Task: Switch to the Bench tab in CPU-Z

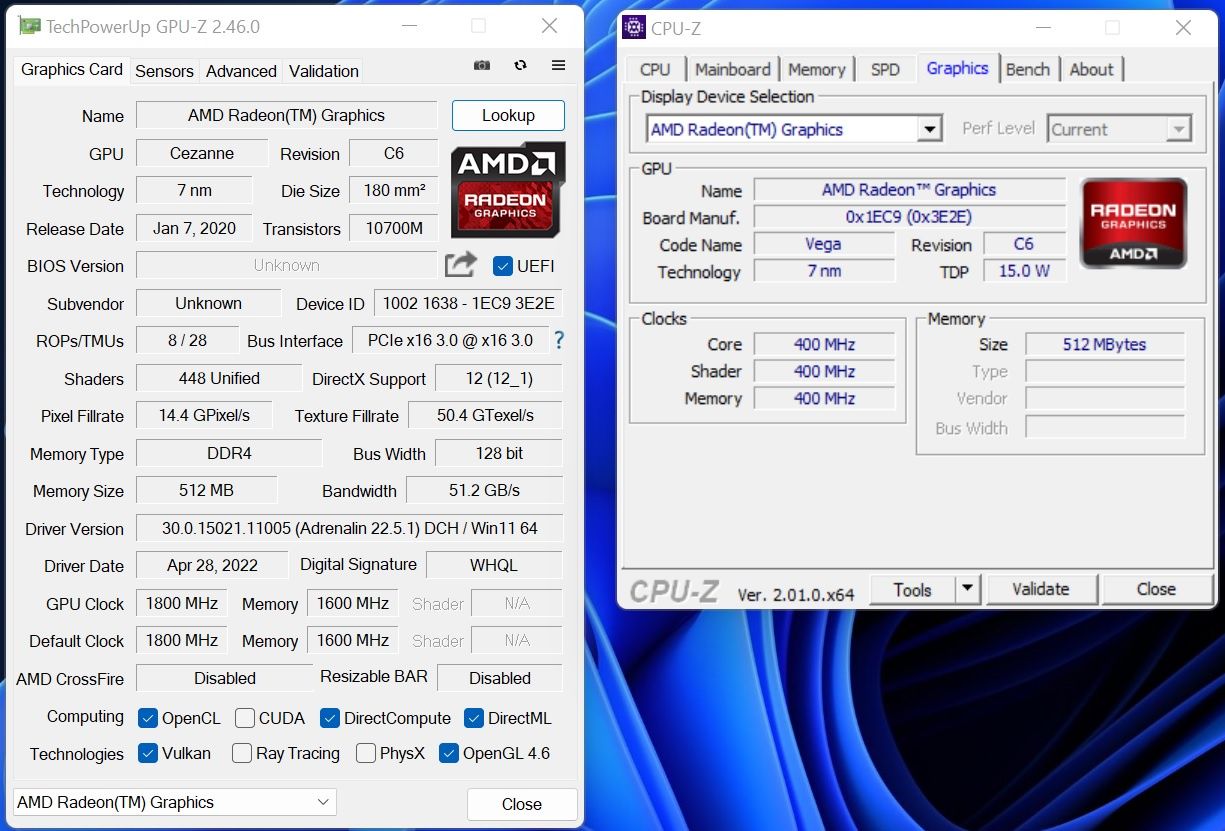Action: coord(1028,69)
